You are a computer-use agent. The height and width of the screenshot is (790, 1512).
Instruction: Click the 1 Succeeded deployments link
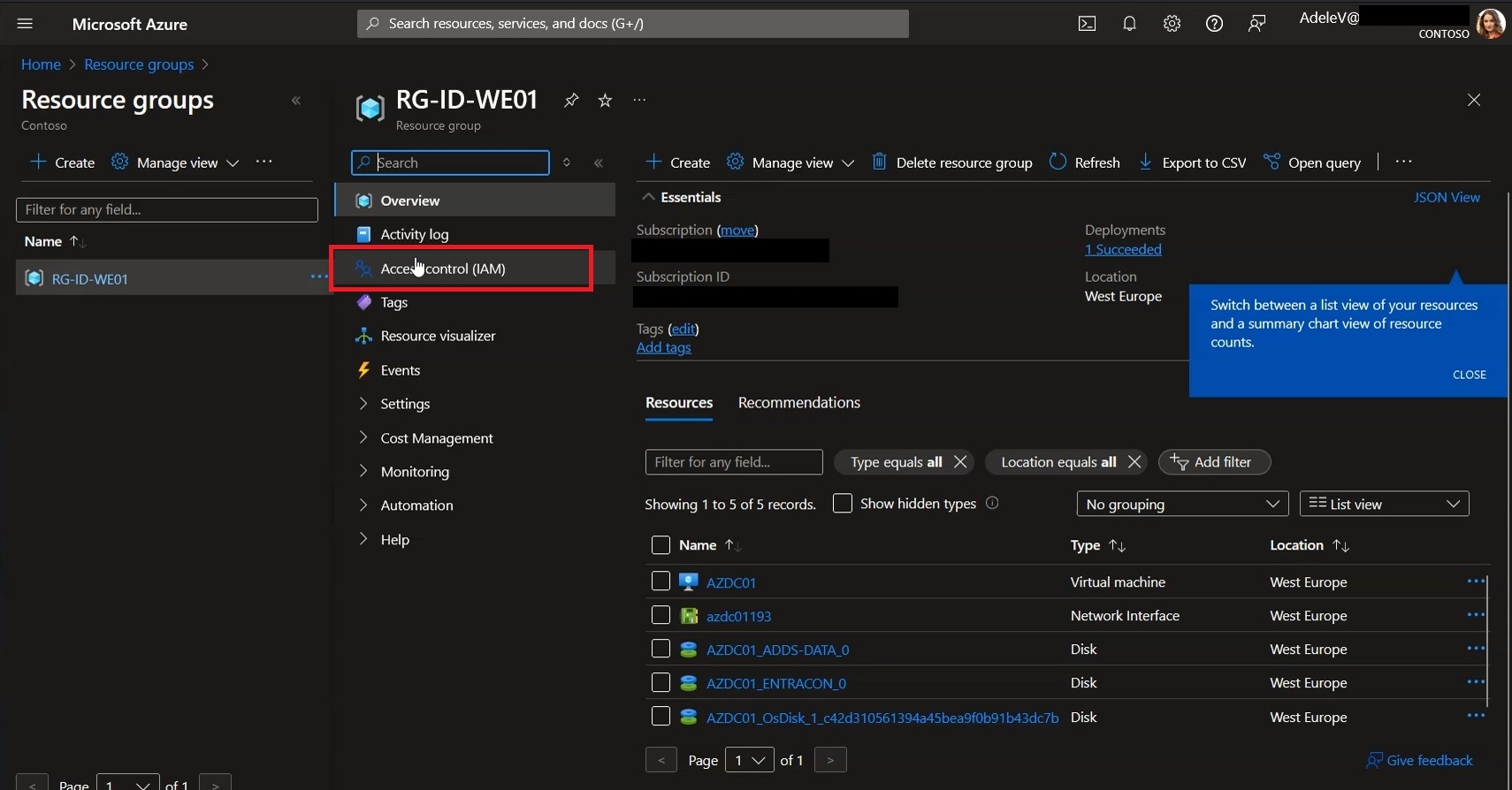[1123, 249]
